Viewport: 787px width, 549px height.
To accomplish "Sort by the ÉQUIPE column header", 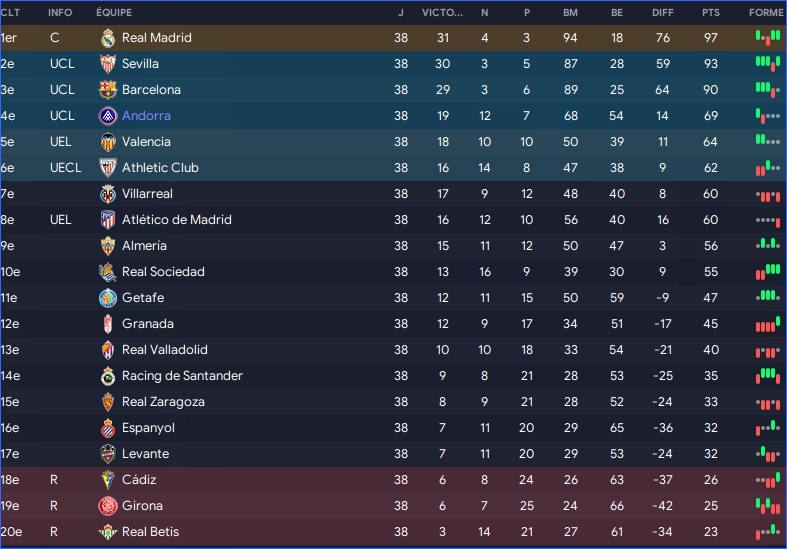I will coord(114,13).
